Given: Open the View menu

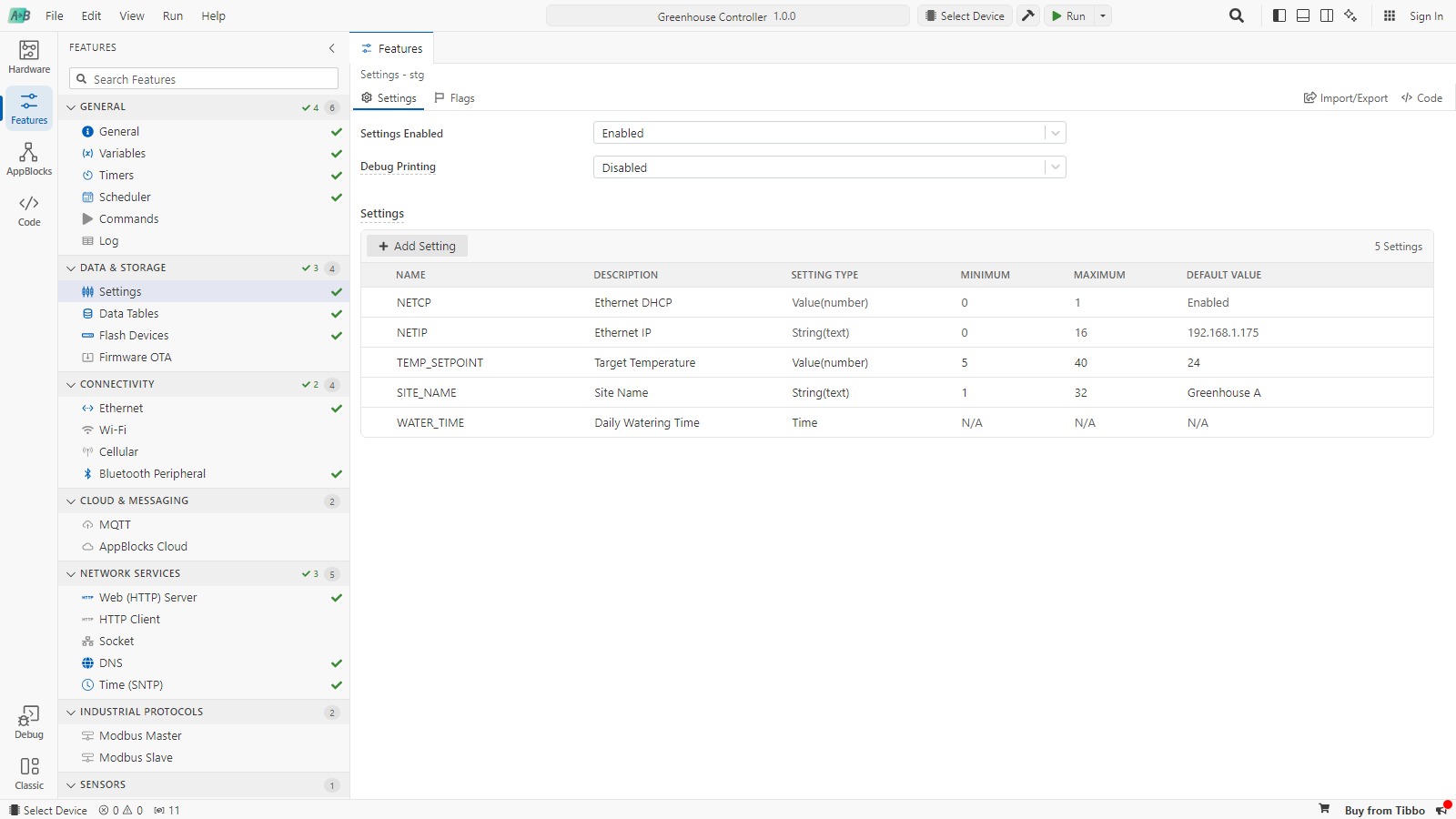Looking at the screenshot, I should 132,15.
